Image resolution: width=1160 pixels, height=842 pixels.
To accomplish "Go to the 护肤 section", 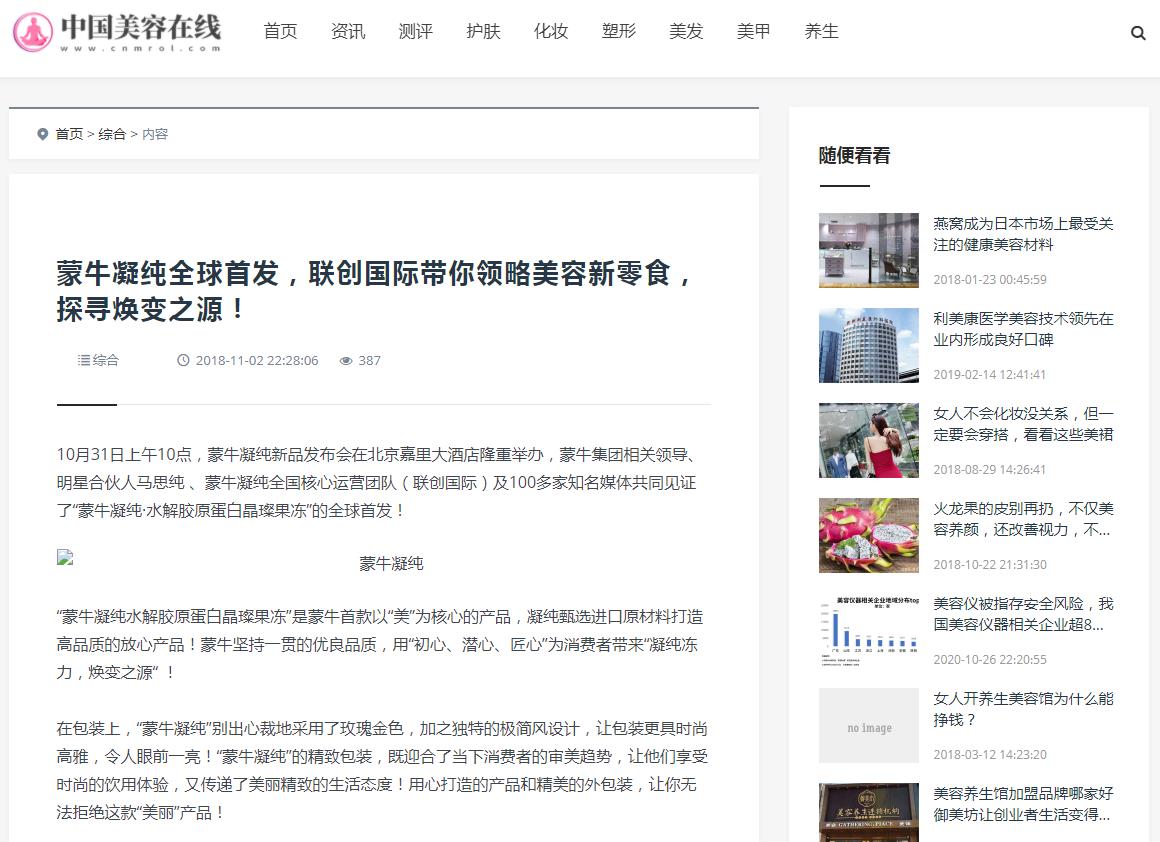I will tap(483, 32).
